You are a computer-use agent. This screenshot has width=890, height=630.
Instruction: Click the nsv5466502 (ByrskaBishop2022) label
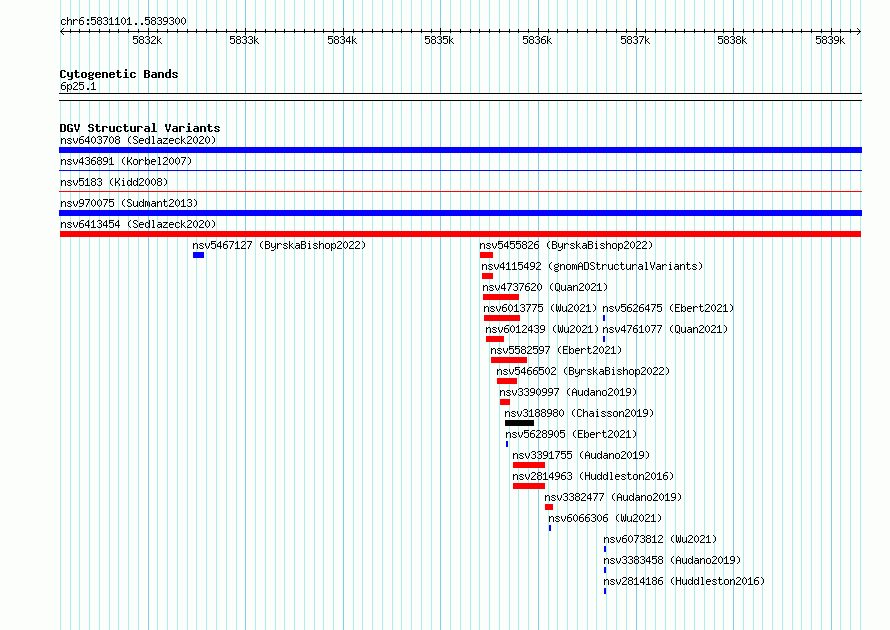click(x=583, y=371)
